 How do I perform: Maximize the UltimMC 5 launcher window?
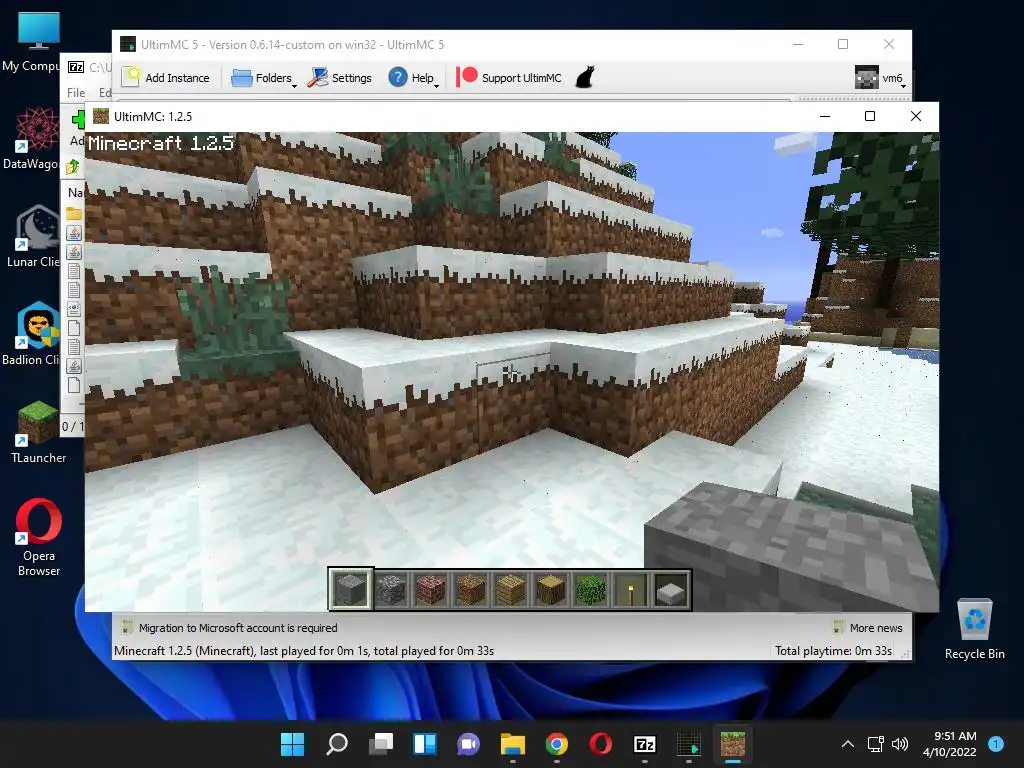click(843, 44)
